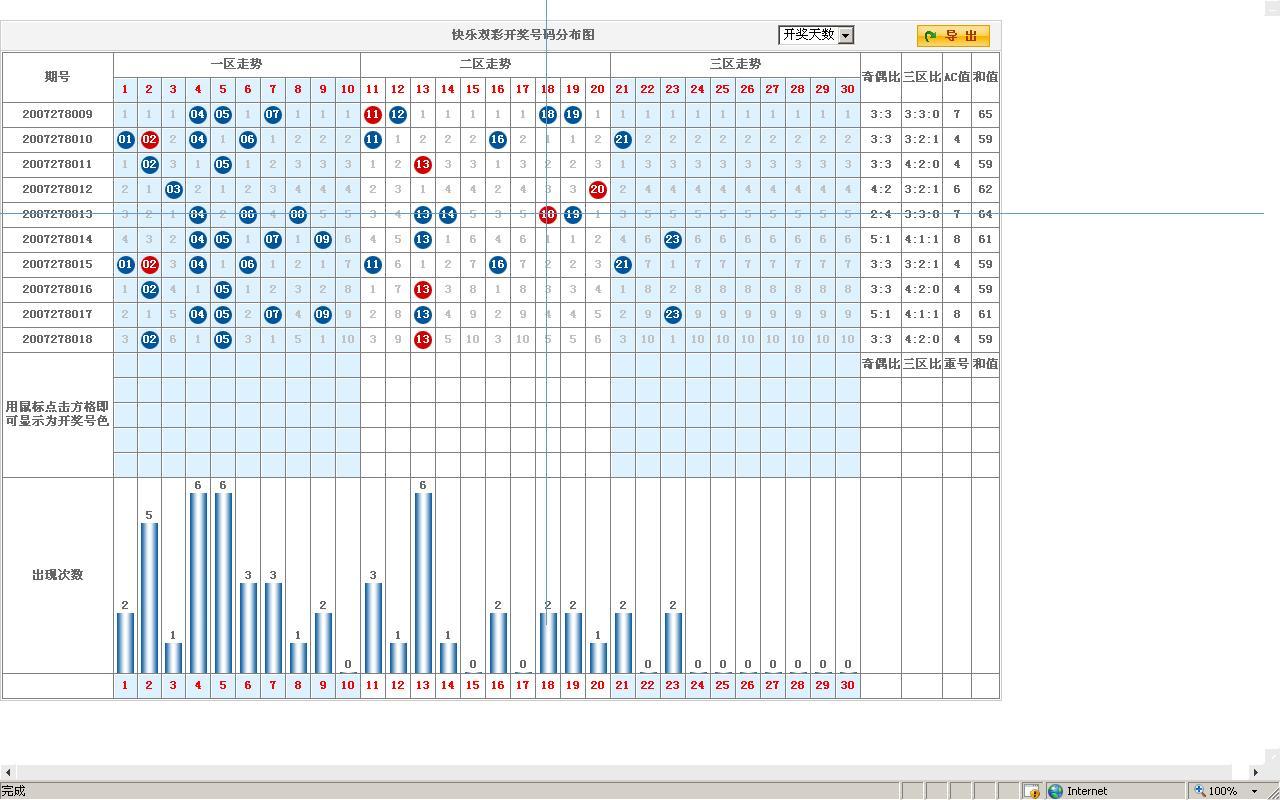Click the red 18 ball in draw 2007278013
This screenshot has width=1280, height=800.
(548, 215)
